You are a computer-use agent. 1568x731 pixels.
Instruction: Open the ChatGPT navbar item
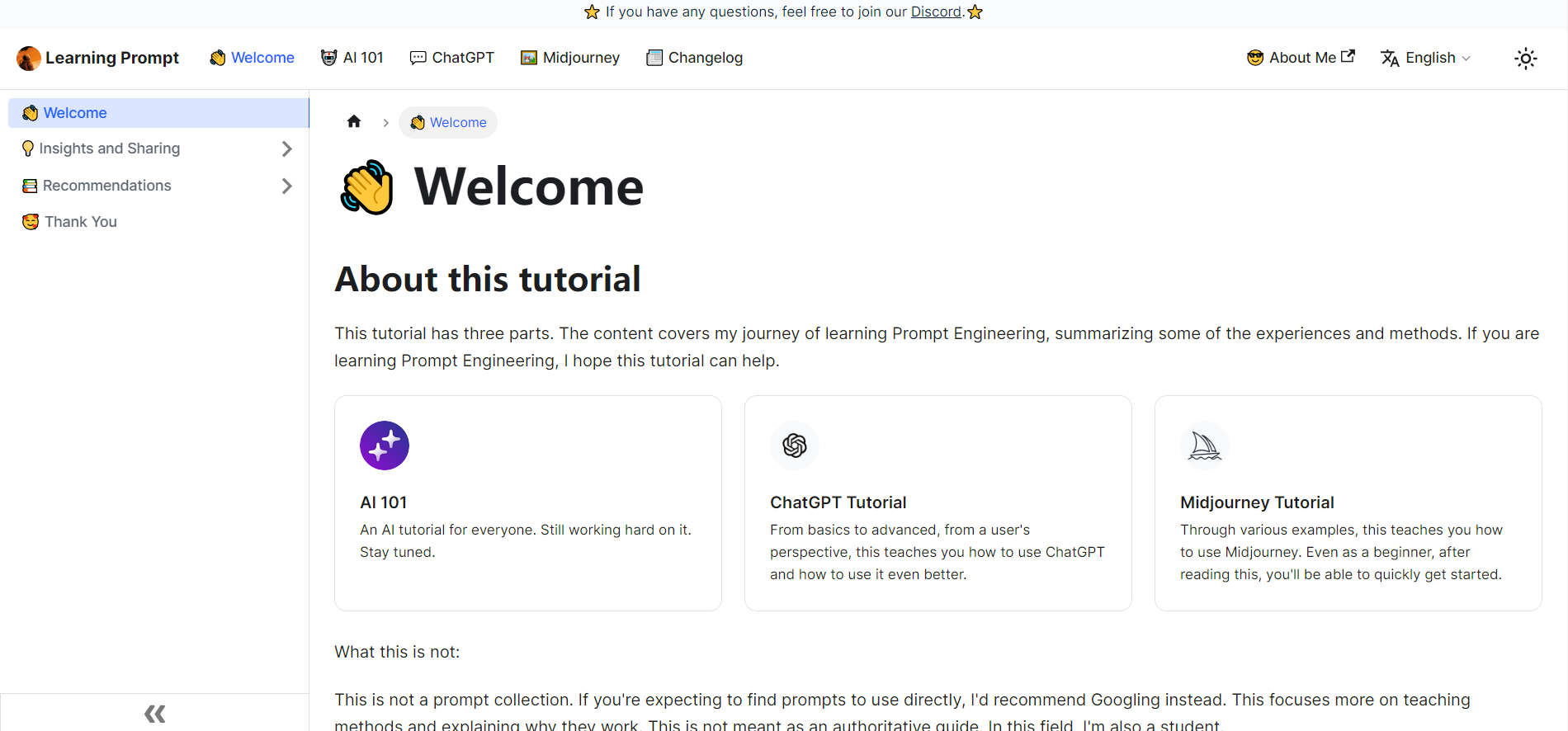tap(452, 58)
